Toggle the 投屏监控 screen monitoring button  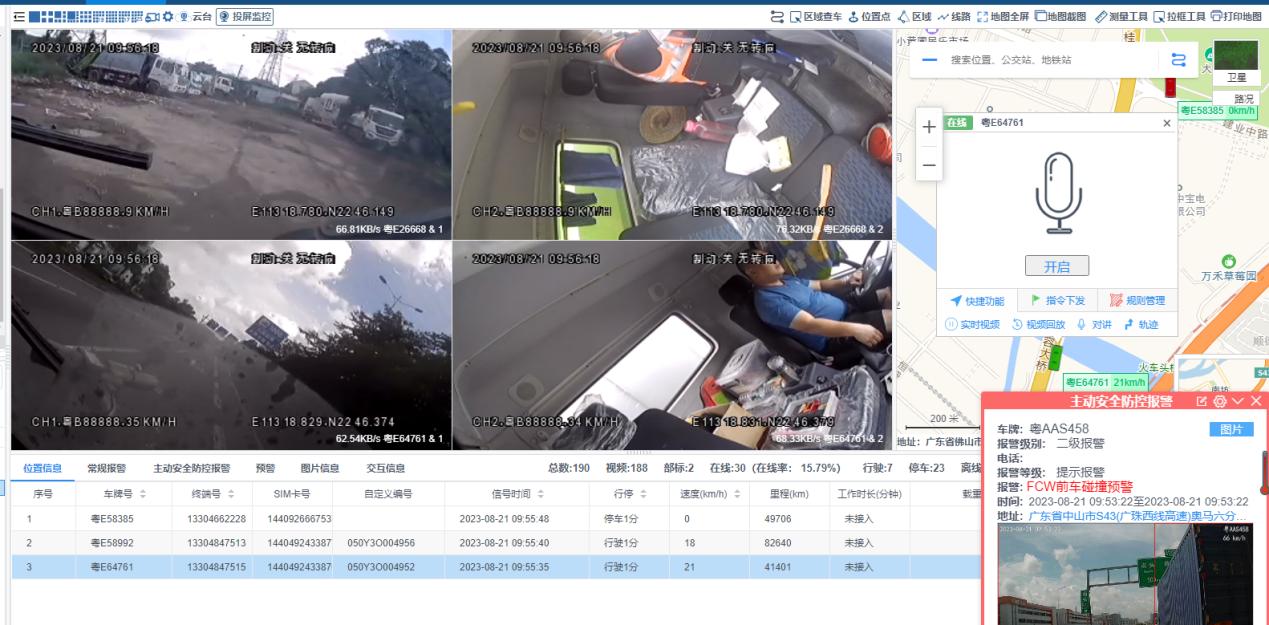point(245,17)
